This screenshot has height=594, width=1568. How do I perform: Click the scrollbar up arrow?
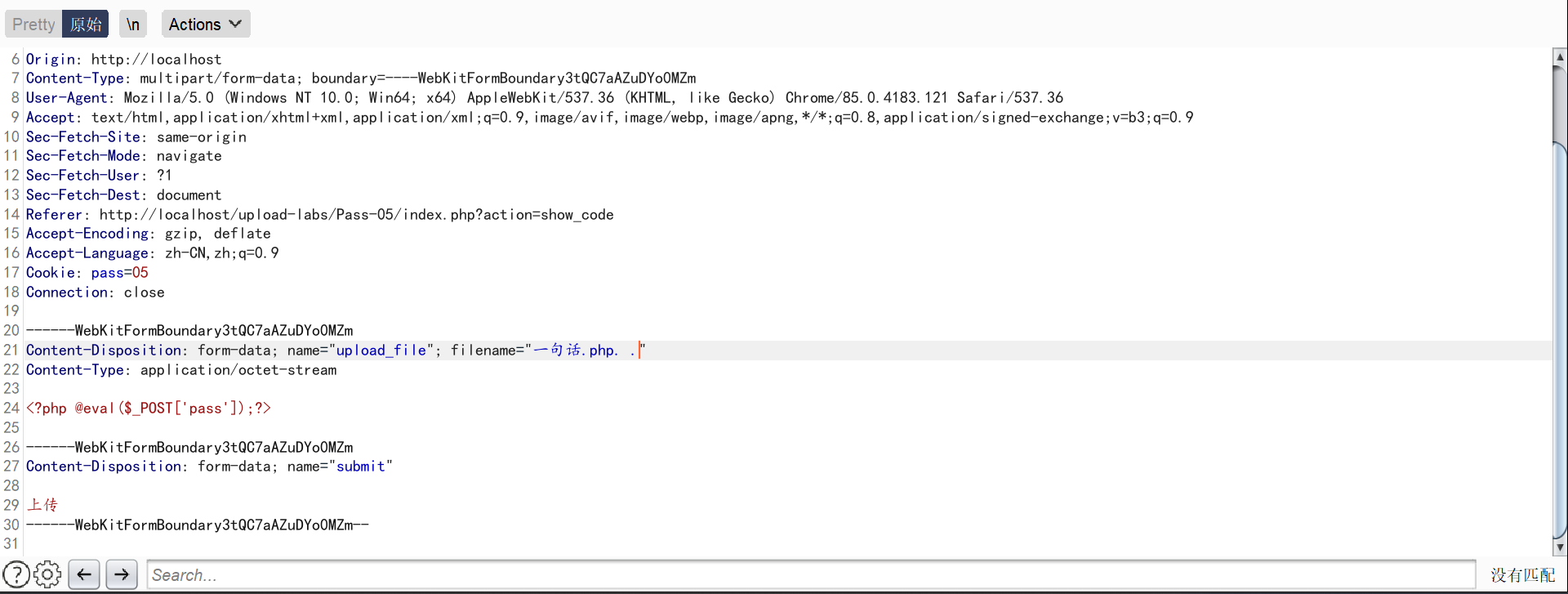coord(1560,57)
